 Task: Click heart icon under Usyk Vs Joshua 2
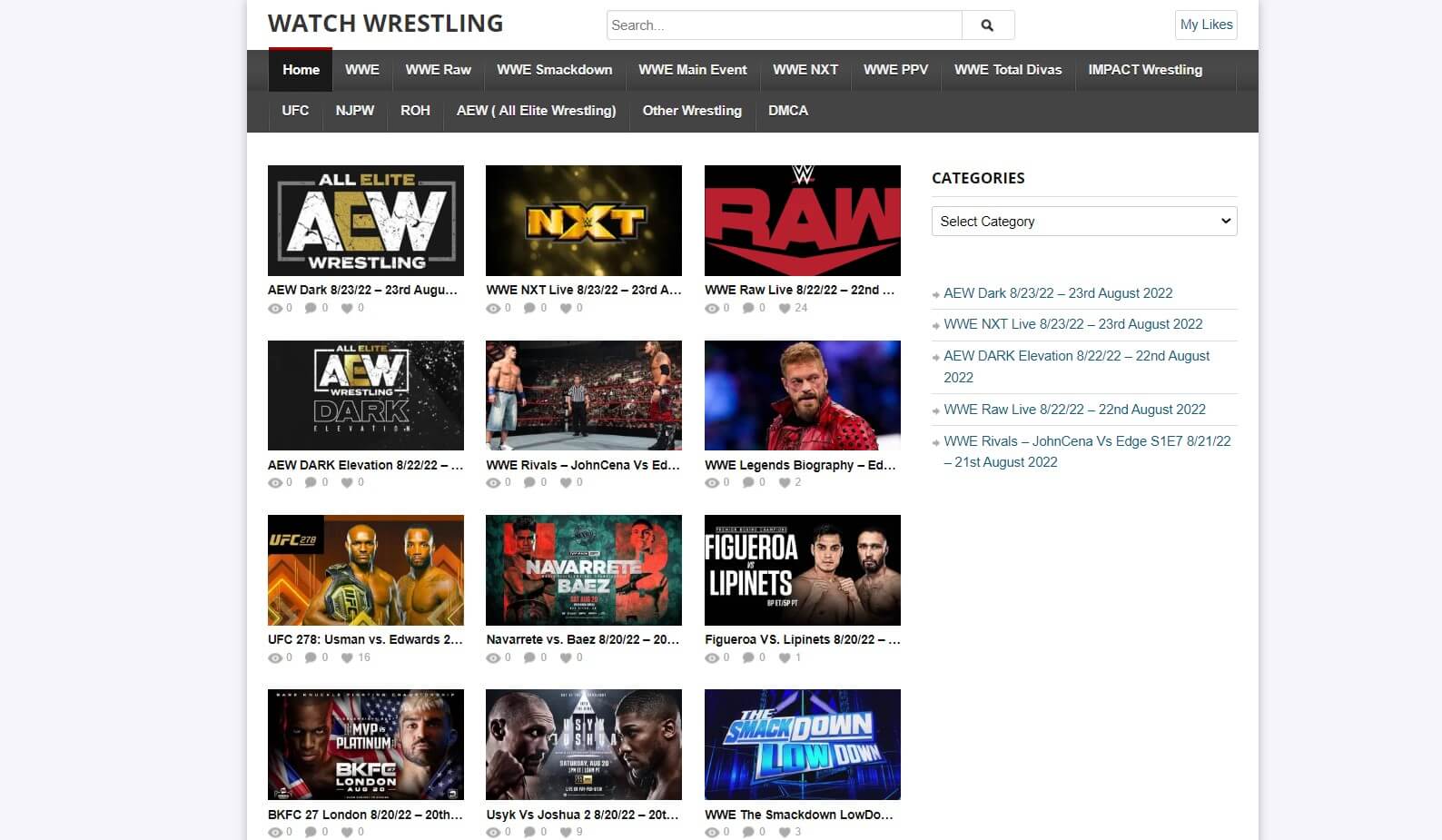pos(566,833)
